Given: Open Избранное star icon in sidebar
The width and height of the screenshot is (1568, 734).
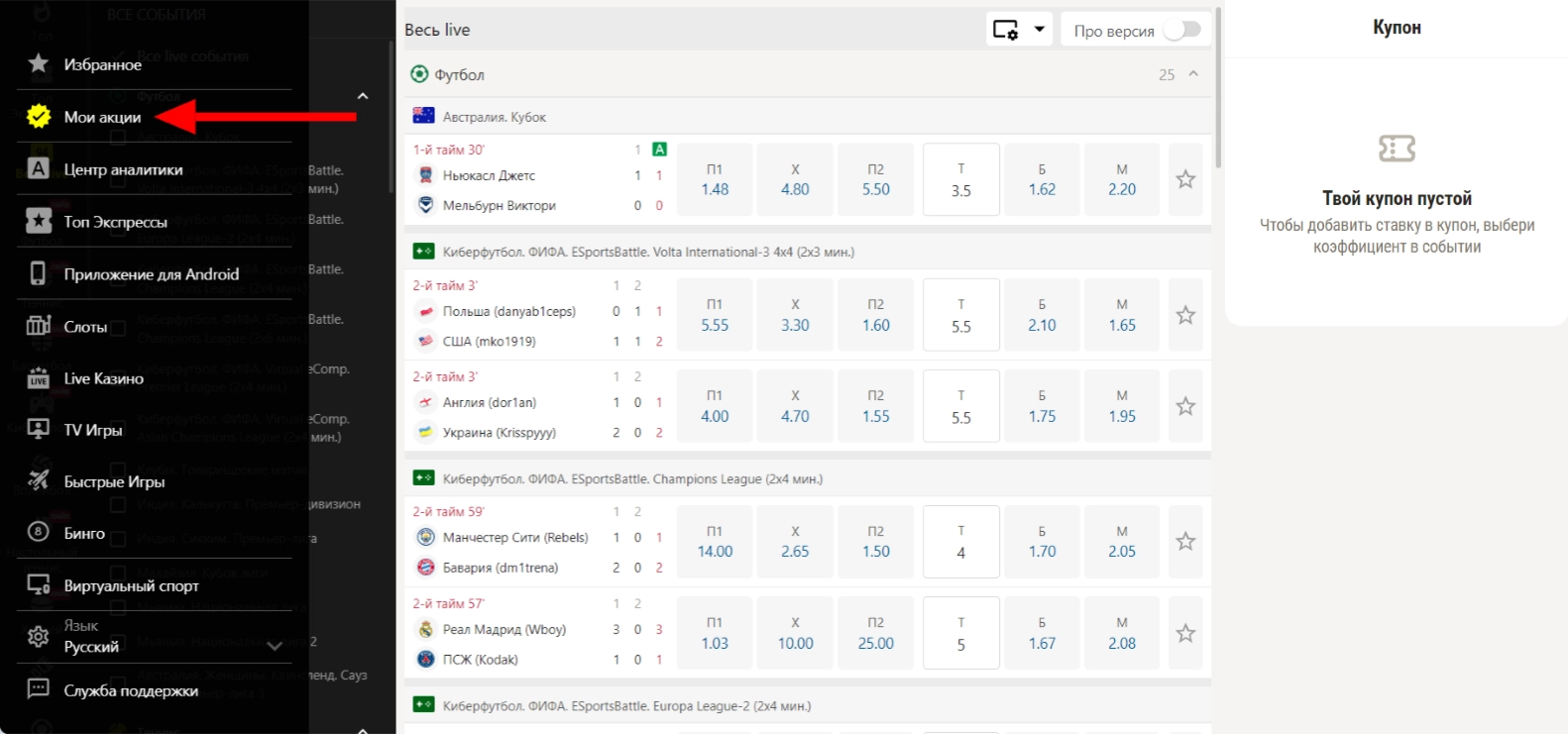Looking at the screenshot, I should [x=39, y=63].
